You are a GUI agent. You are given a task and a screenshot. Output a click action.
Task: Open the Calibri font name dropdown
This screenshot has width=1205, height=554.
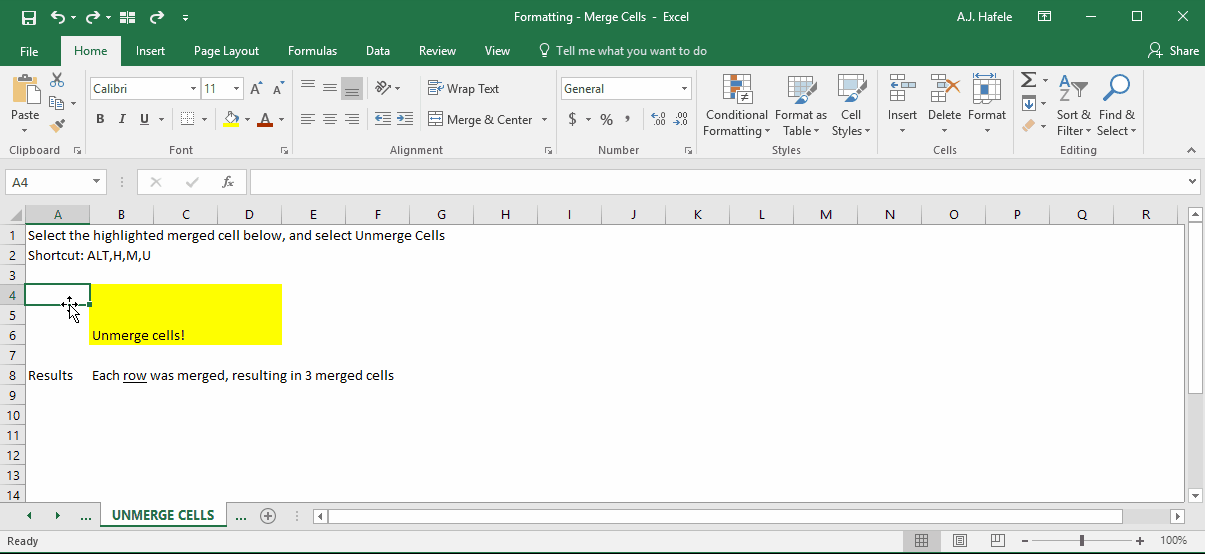pyautogui.click(x=193, y=89)
